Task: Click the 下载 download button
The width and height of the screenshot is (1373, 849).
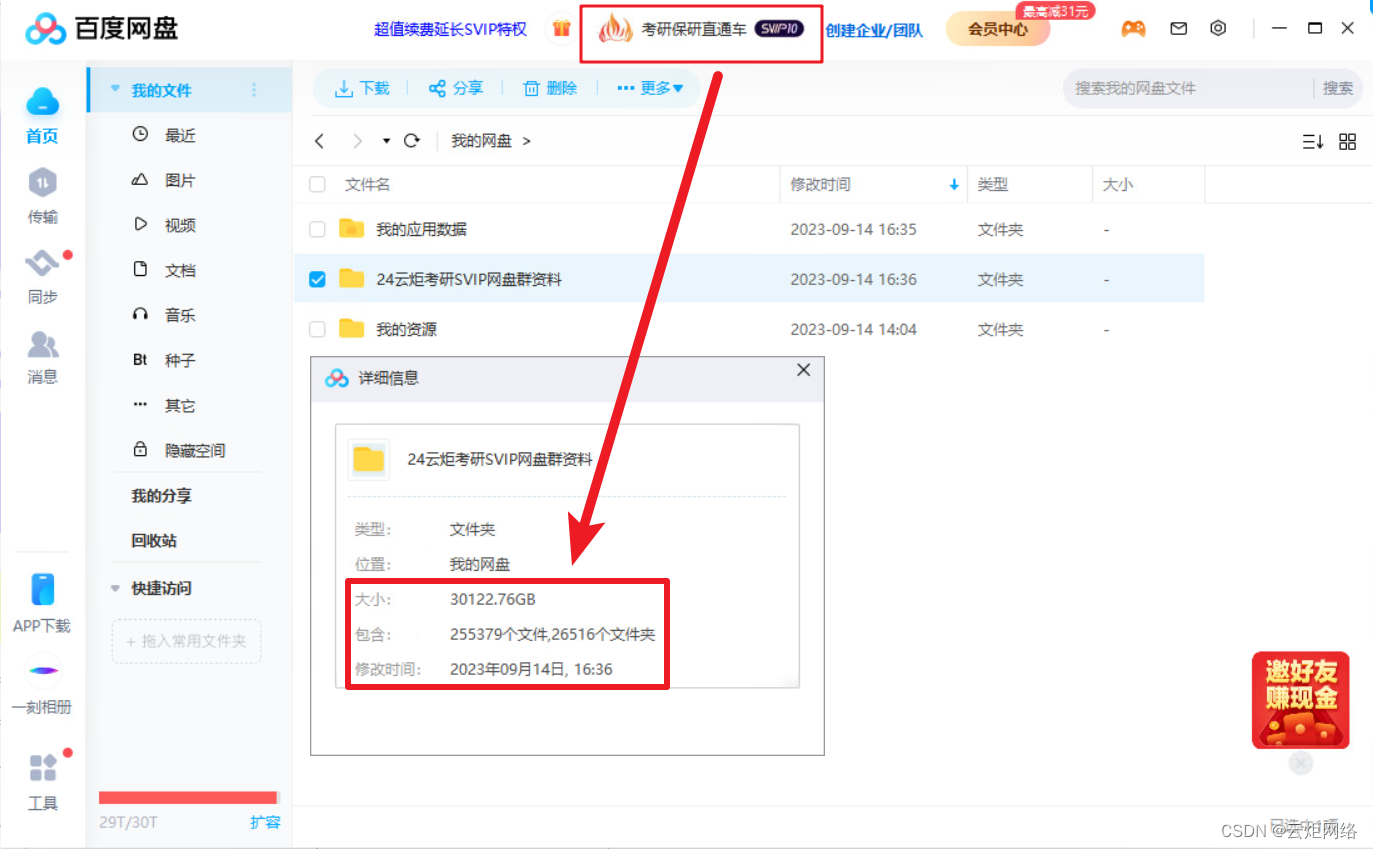Action: [x=362, y=88]
